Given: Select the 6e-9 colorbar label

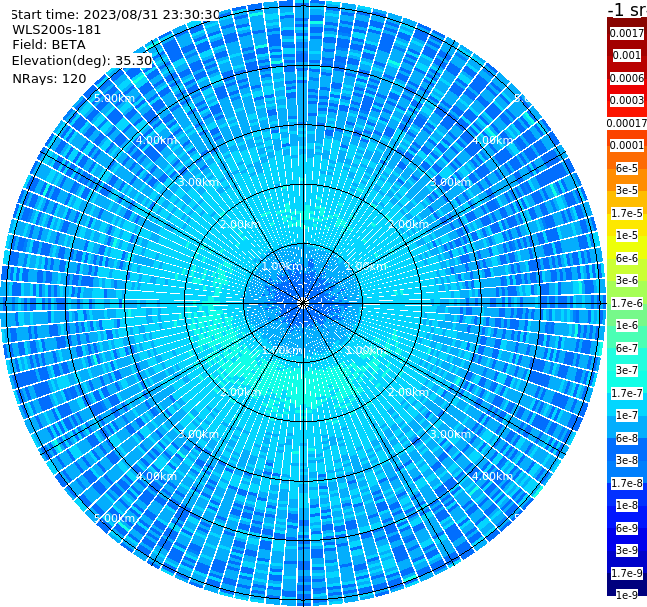Looking at the screenshot, I should (627, 528).
